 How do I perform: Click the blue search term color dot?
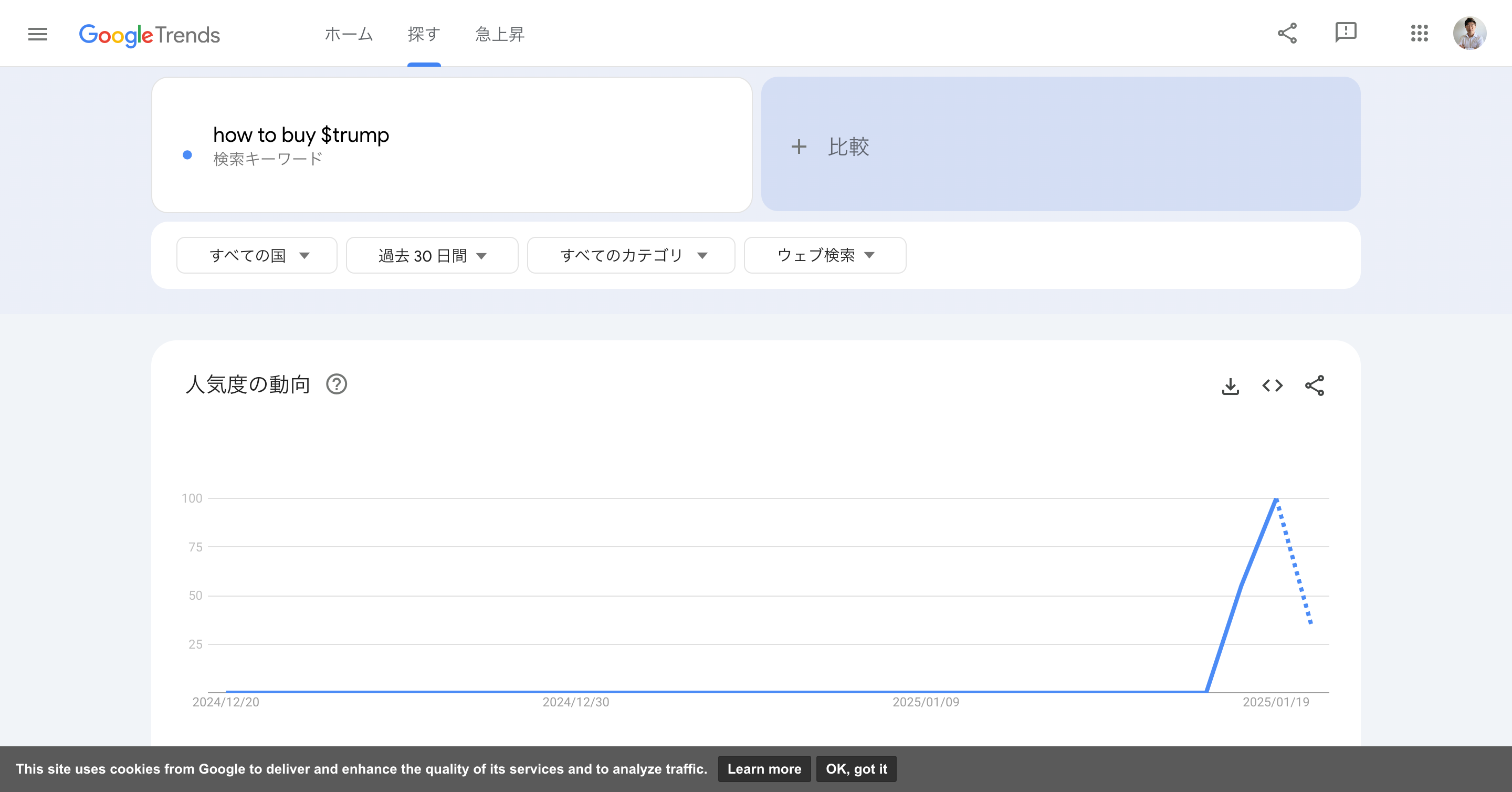pos(187,155)
